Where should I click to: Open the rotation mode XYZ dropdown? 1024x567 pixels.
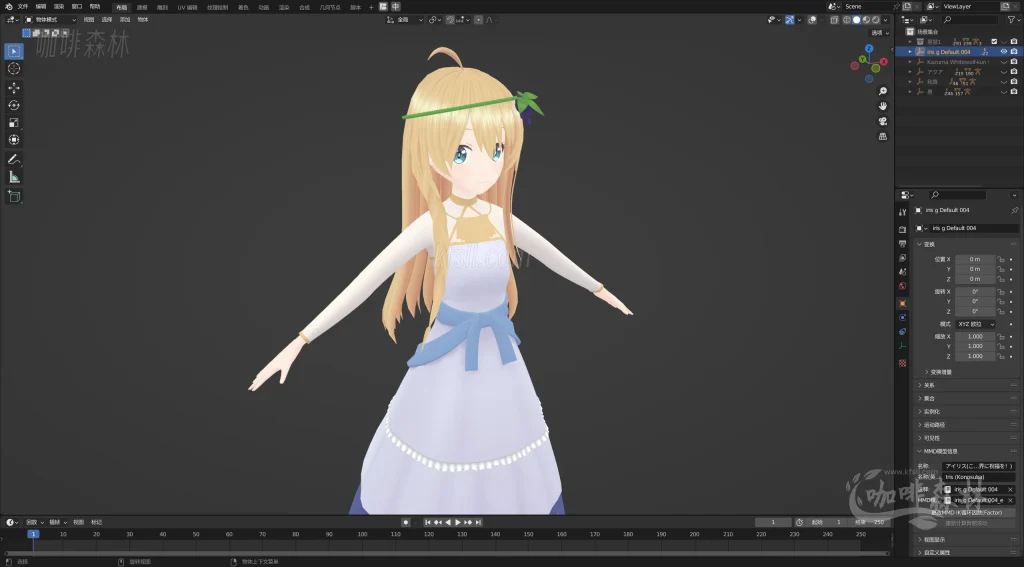(976, 324)
